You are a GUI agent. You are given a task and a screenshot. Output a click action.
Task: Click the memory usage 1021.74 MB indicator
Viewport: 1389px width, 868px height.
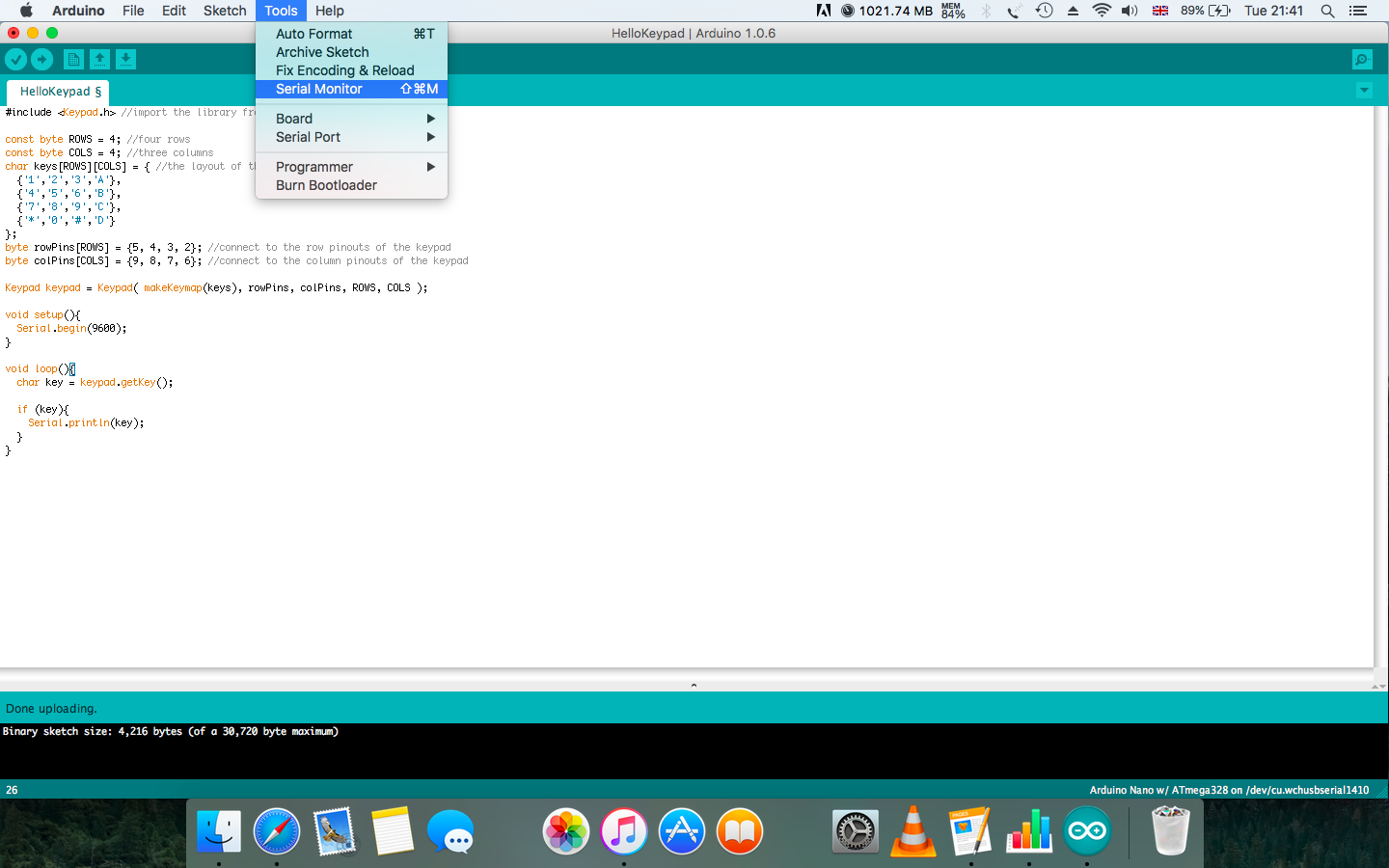click(x=886, y=11)
